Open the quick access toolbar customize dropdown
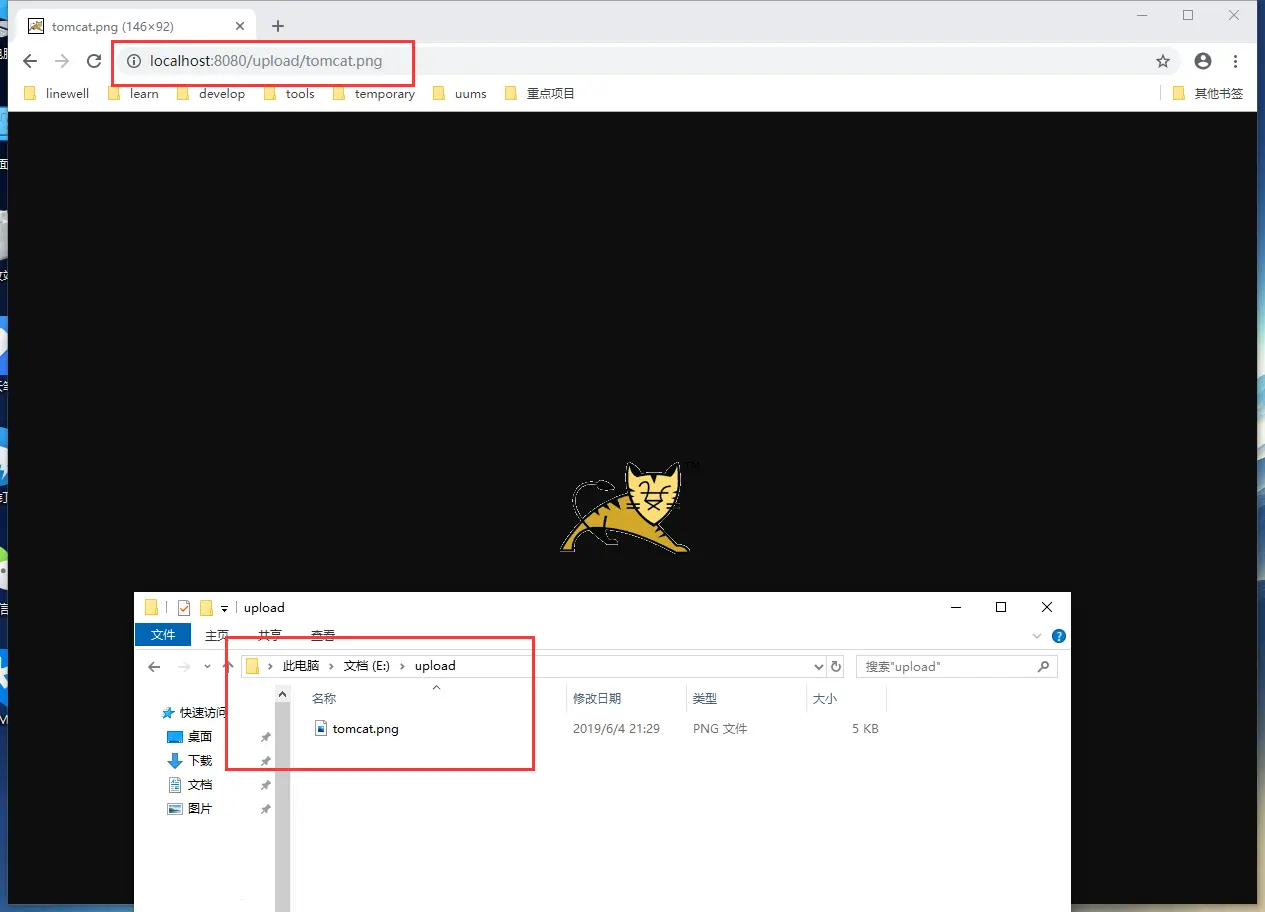Image resolution: width=1265 pixels, height=912 pixels. [x=225, y=608]
